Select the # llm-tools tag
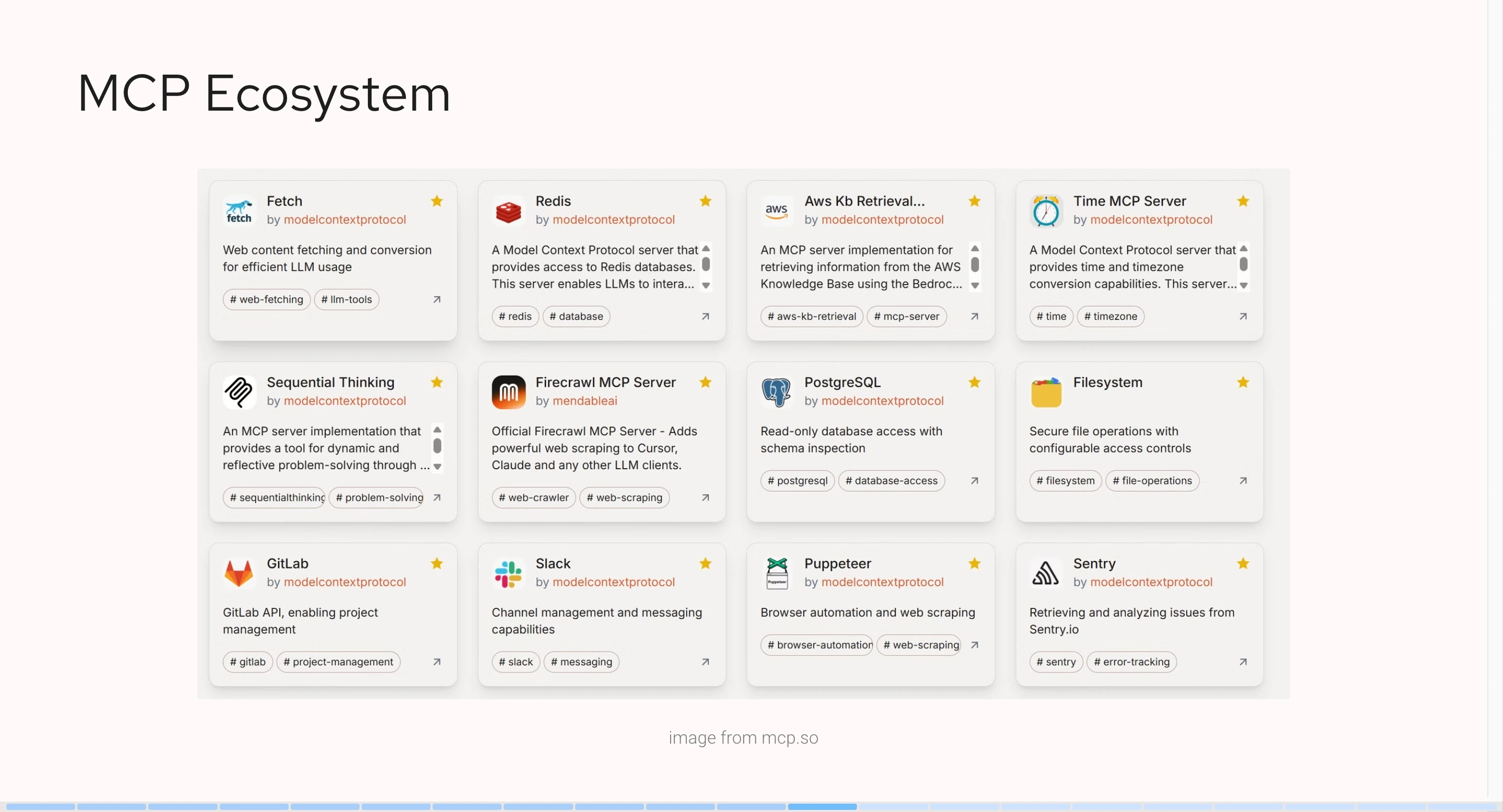 347,299
